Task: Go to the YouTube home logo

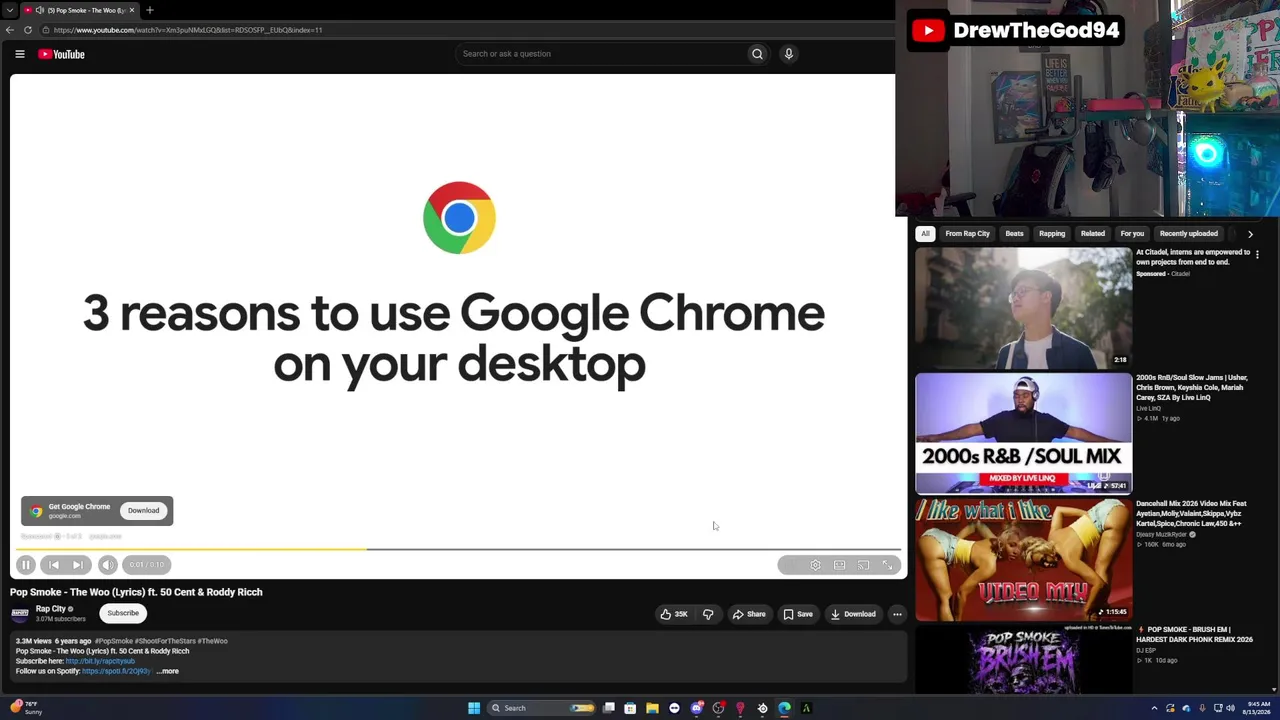Action: tap(61, 54)
